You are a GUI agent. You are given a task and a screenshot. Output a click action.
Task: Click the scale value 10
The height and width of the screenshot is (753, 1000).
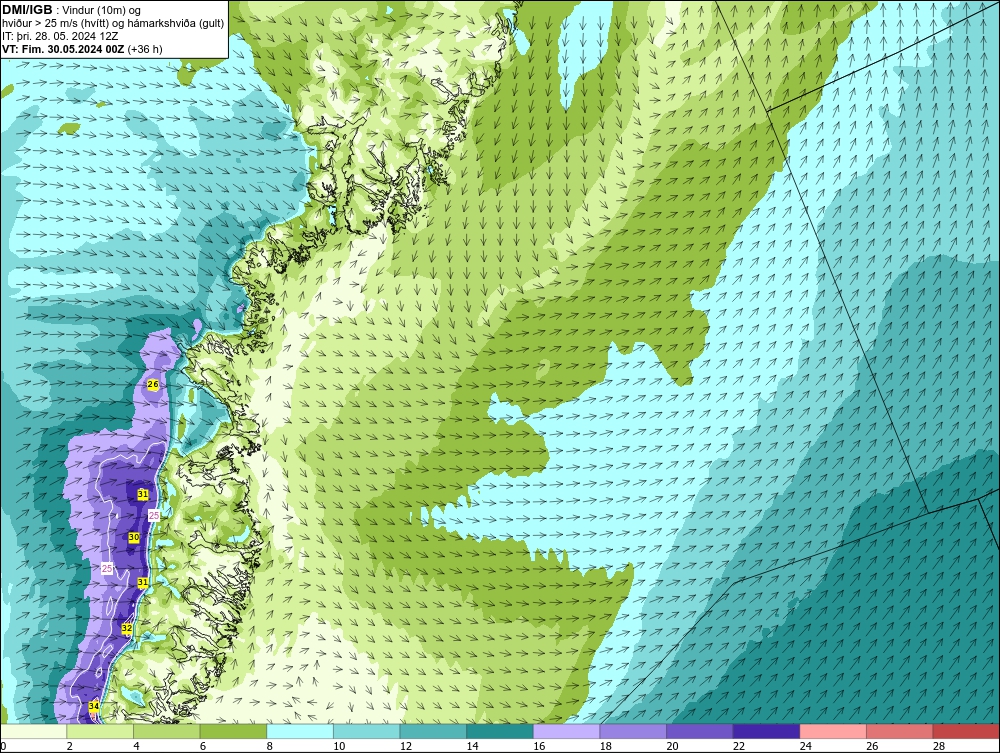(x=339, y=746)
